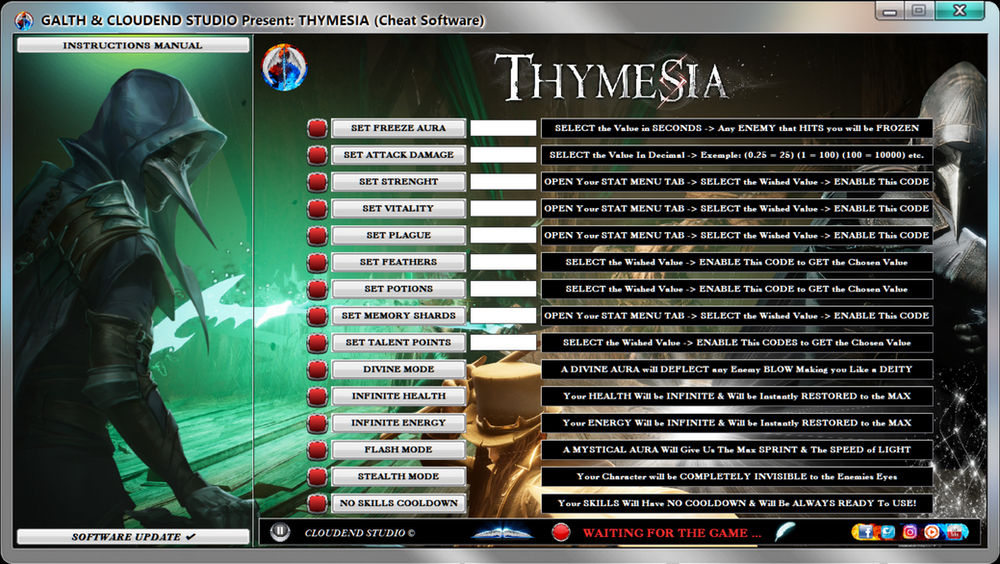Toggle the red switch for SET STRENGHT
The image size is (1000, 564).
[x=317, y=182]
